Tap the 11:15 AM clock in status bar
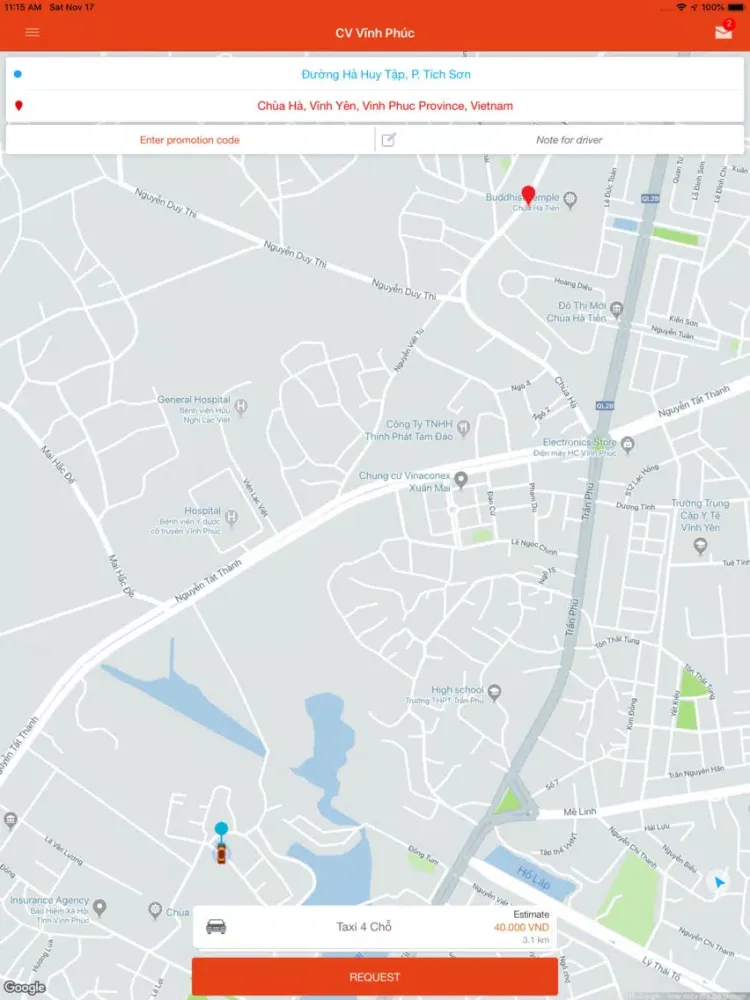 point(23,7)
